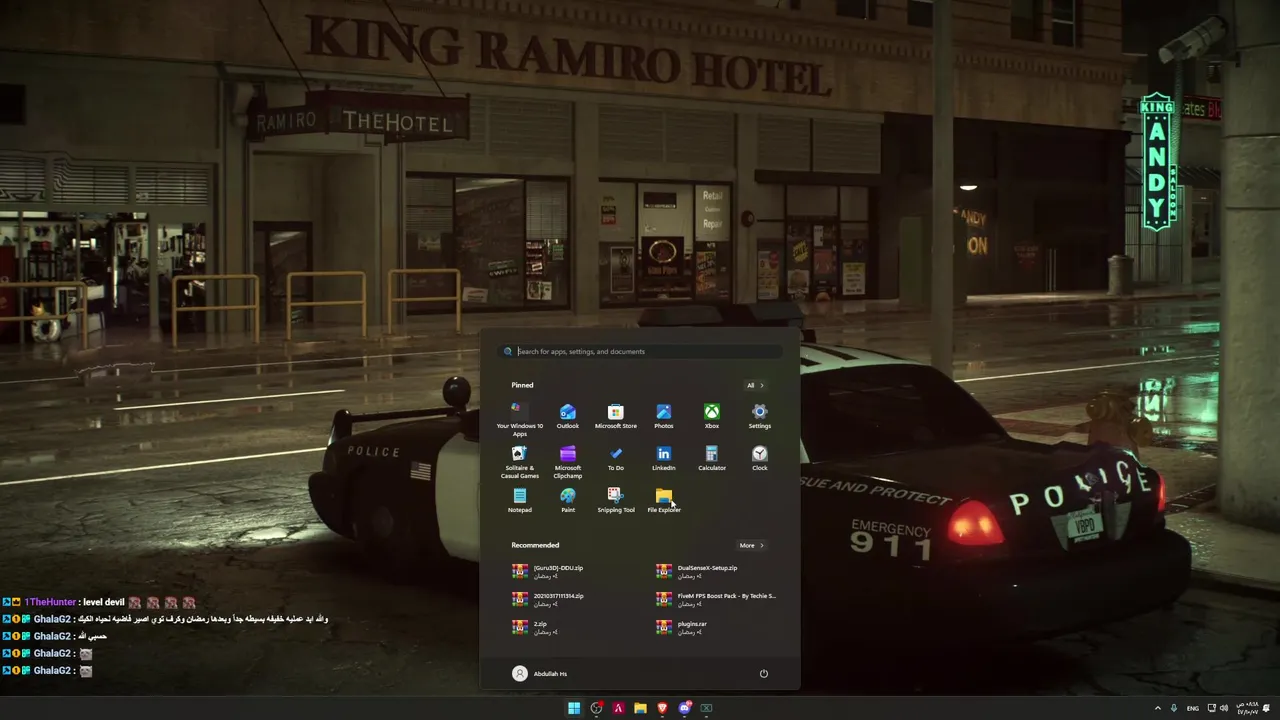Viewport: 1280px width, 720px height.
Task: Switch ENG input language indicator
Action: 1193,708
